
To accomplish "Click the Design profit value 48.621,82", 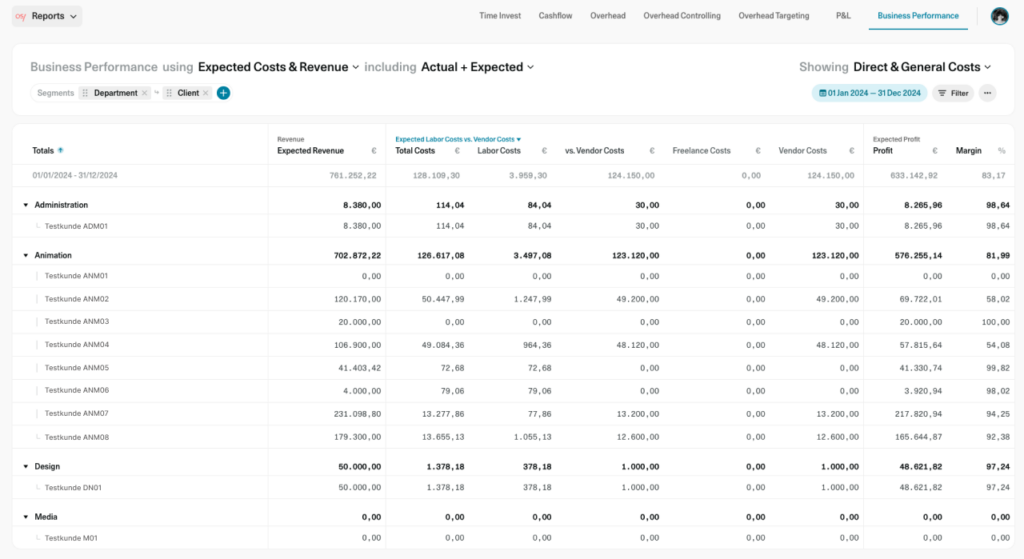I will pos(920,467).
